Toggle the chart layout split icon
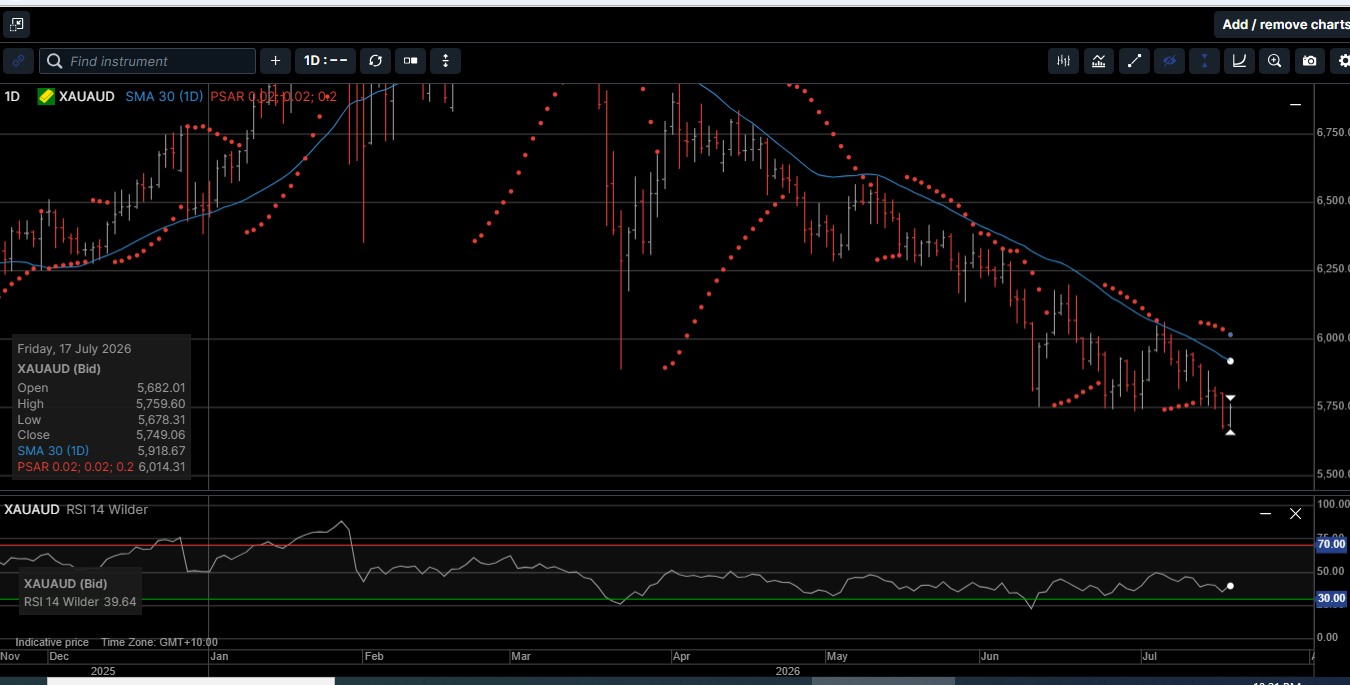Screen dimensions: 1350x685 pyautogui.click(x=410, y=61)
